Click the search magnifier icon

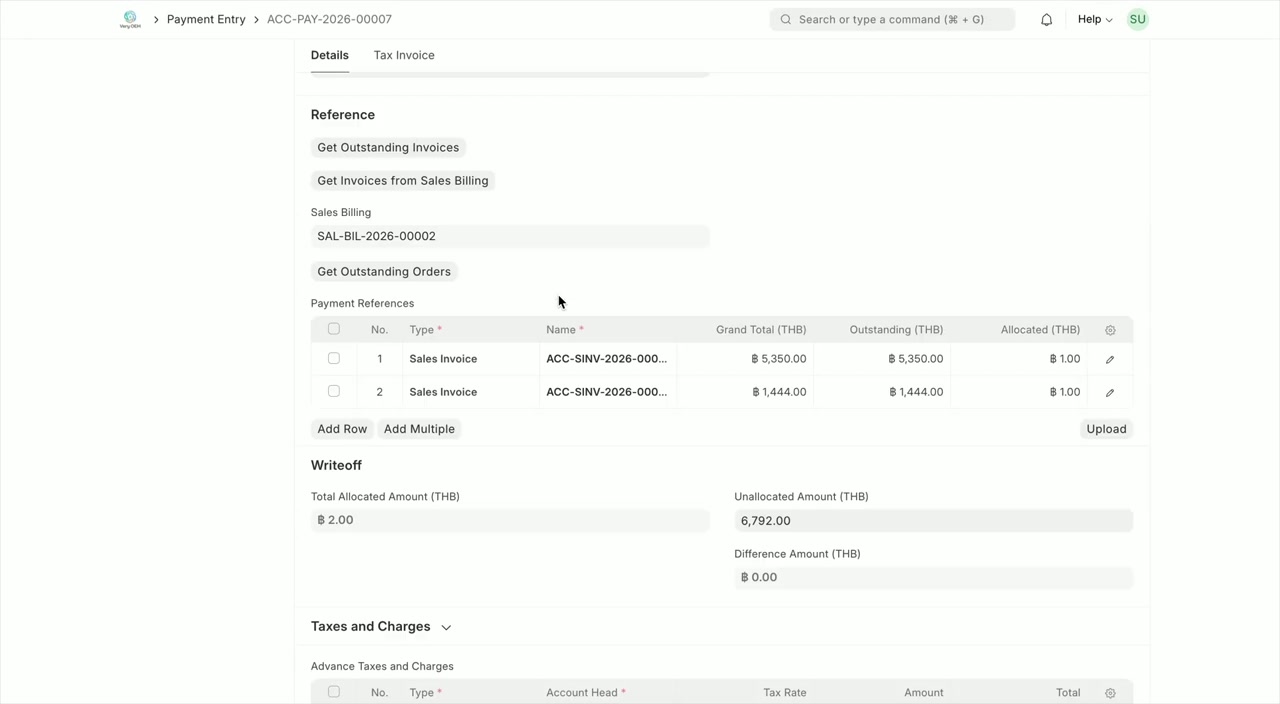coord(786,19)
